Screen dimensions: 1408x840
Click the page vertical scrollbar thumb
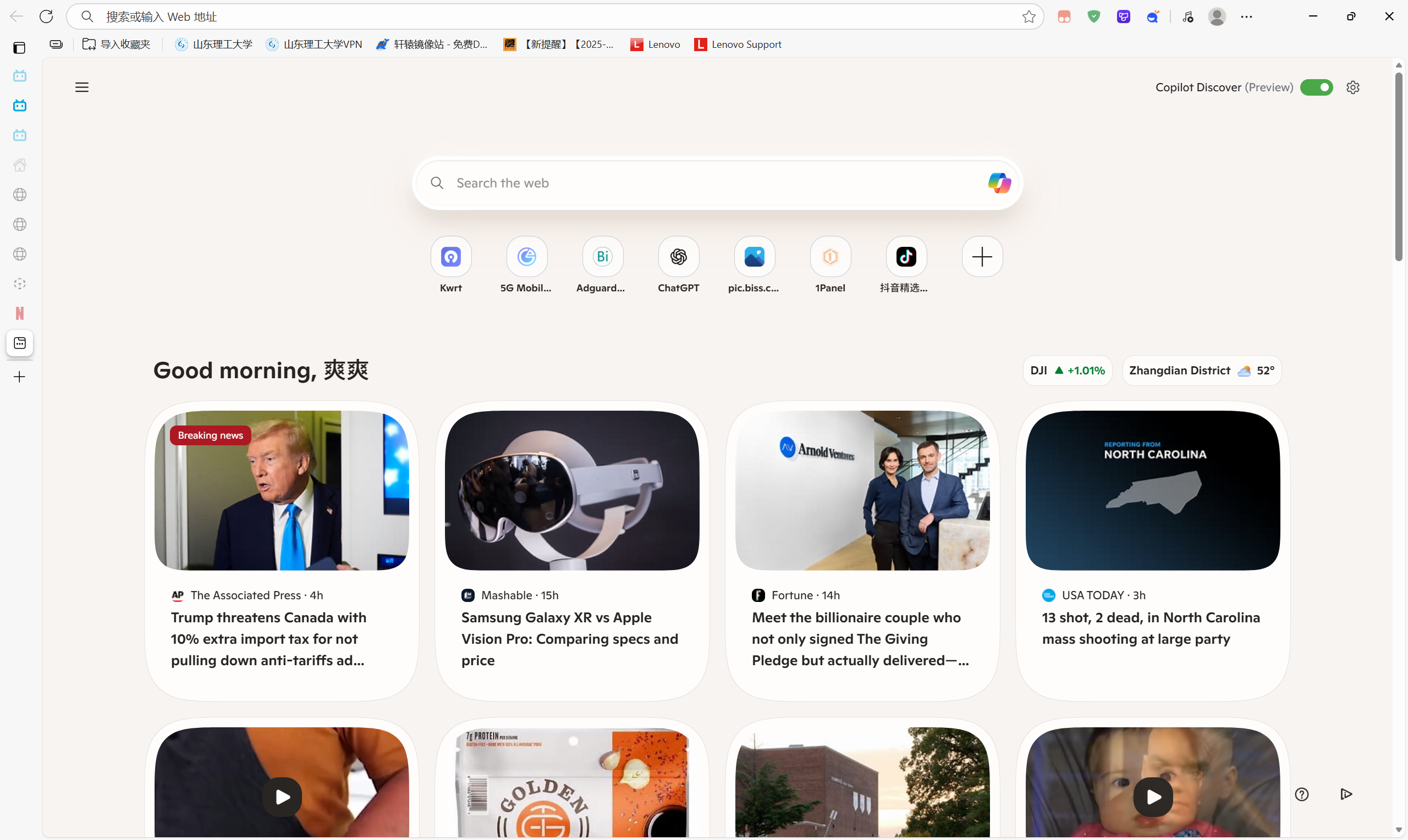tap(1399, 167)
